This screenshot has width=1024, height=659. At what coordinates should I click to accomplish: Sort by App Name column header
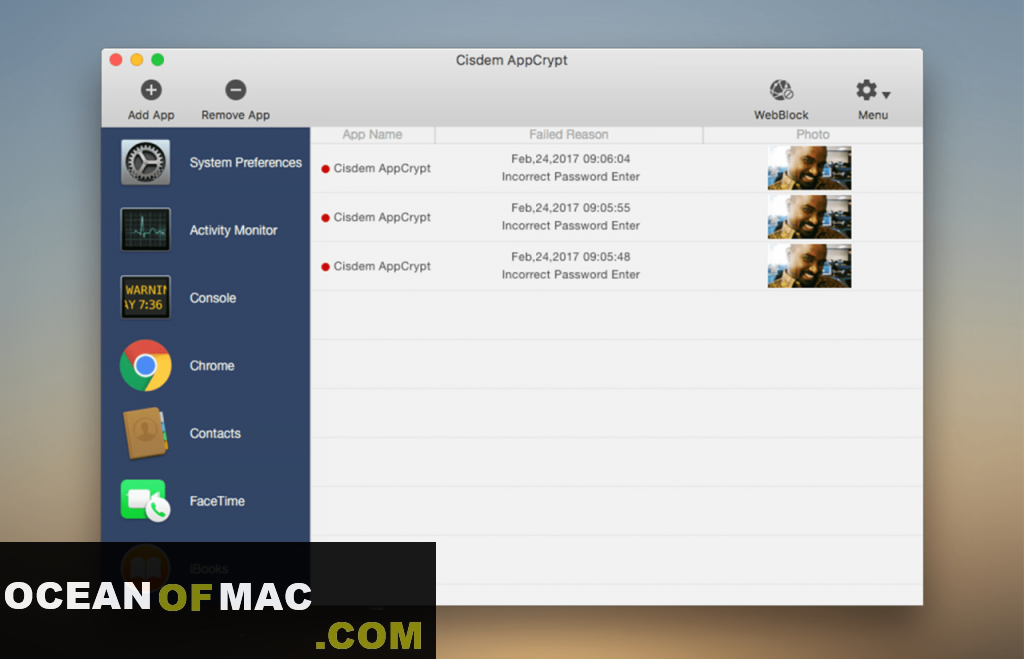point(372,135)
